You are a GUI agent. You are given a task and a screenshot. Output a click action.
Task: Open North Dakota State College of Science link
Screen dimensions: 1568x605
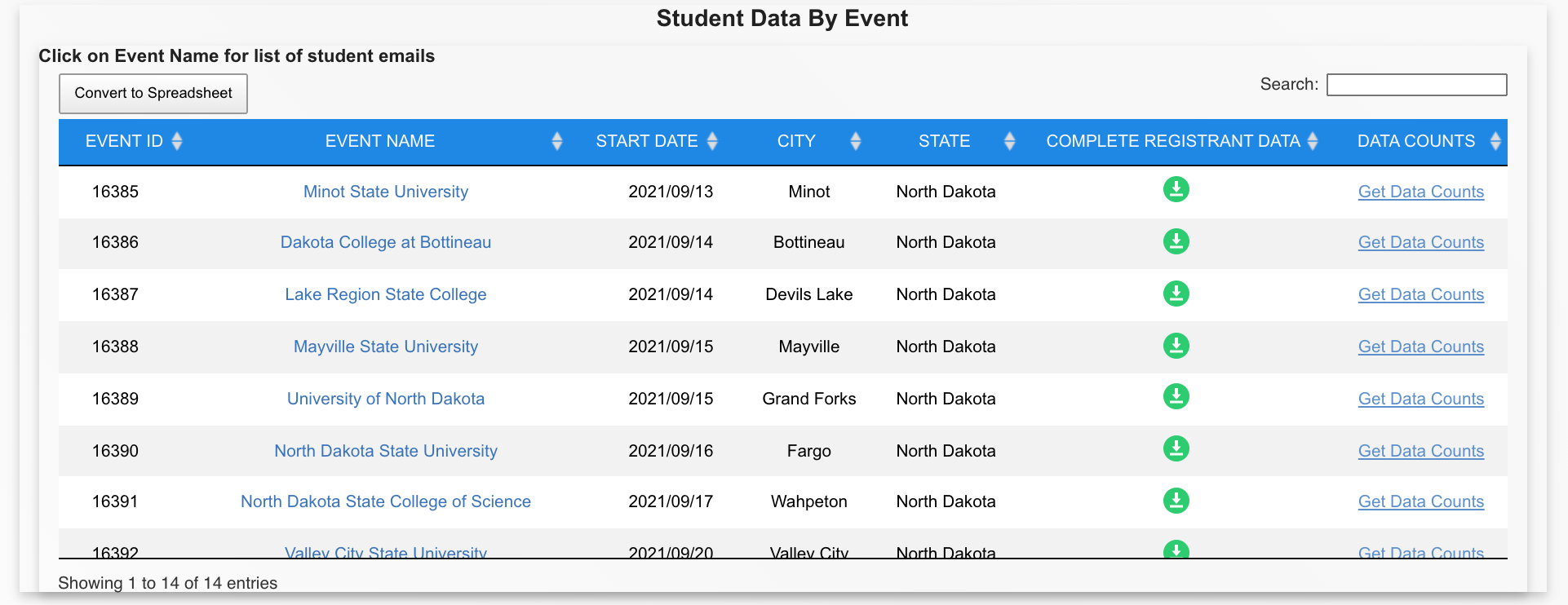tap(386, 501)
